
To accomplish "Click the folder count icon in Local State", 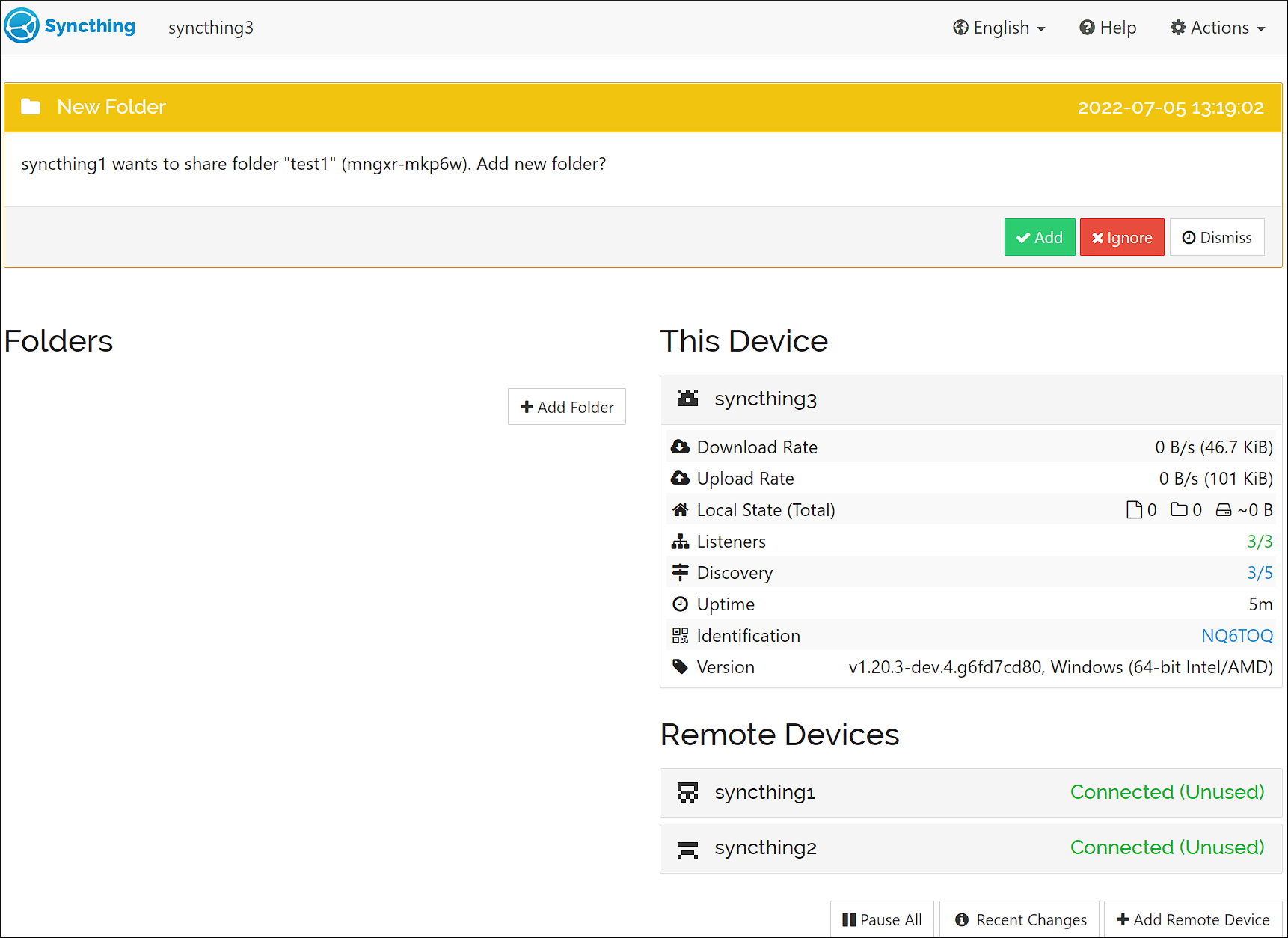I will [1179, 510].
